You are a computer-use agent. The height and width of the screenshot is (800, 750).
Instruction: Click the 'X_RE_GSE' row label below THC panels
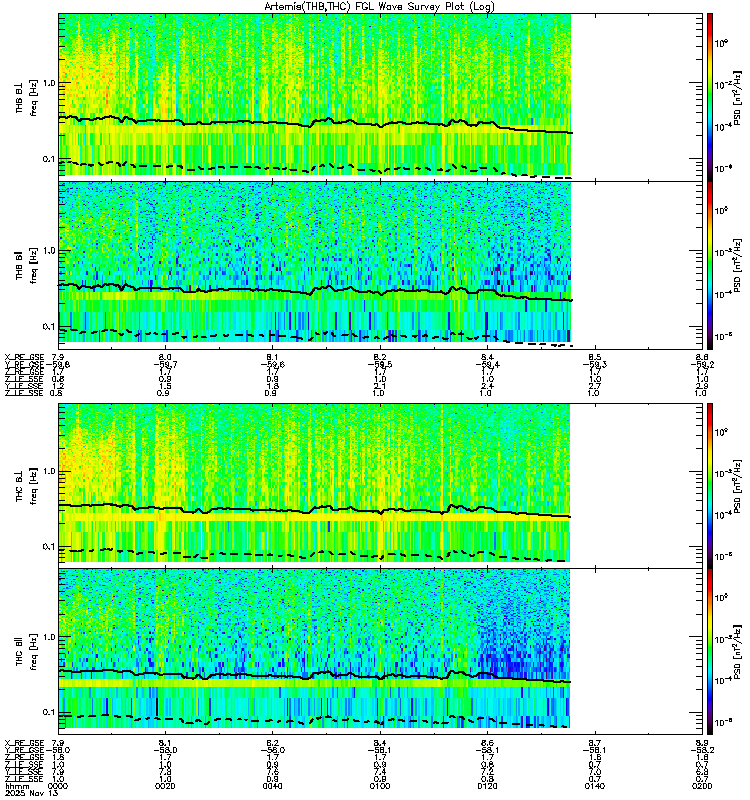pyautogui.click(x=24, y=743)
